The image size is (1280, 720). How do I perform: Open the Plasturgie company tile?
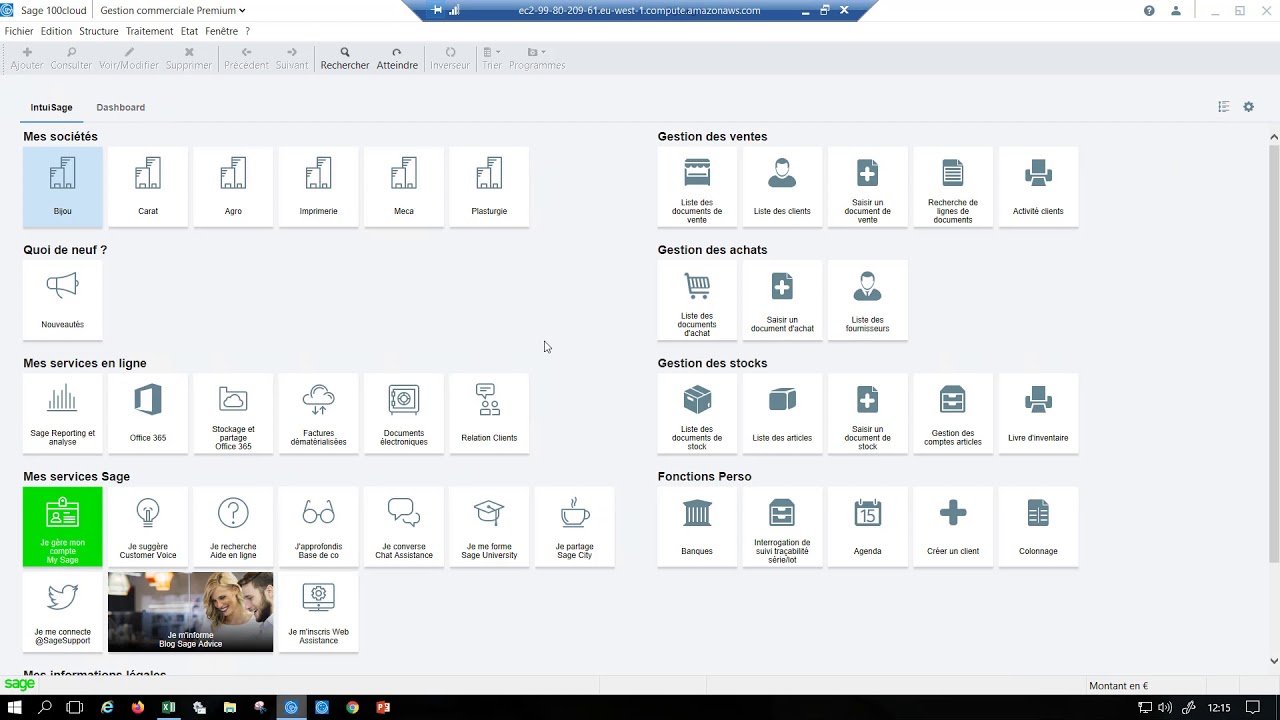click(x=489, y=187)
